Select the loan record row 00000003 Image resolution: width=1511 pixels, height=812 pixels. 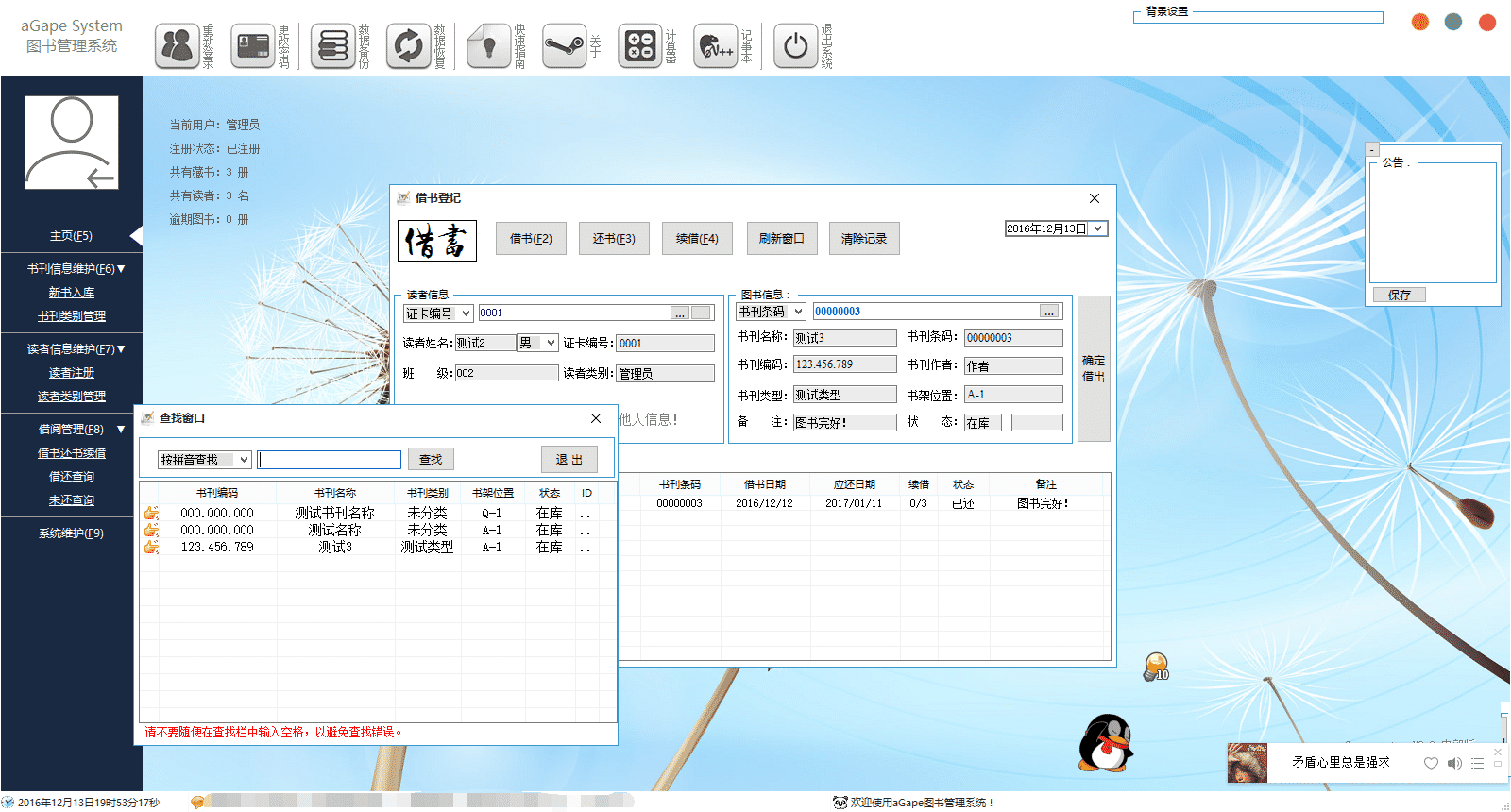(x=864, y=504)
